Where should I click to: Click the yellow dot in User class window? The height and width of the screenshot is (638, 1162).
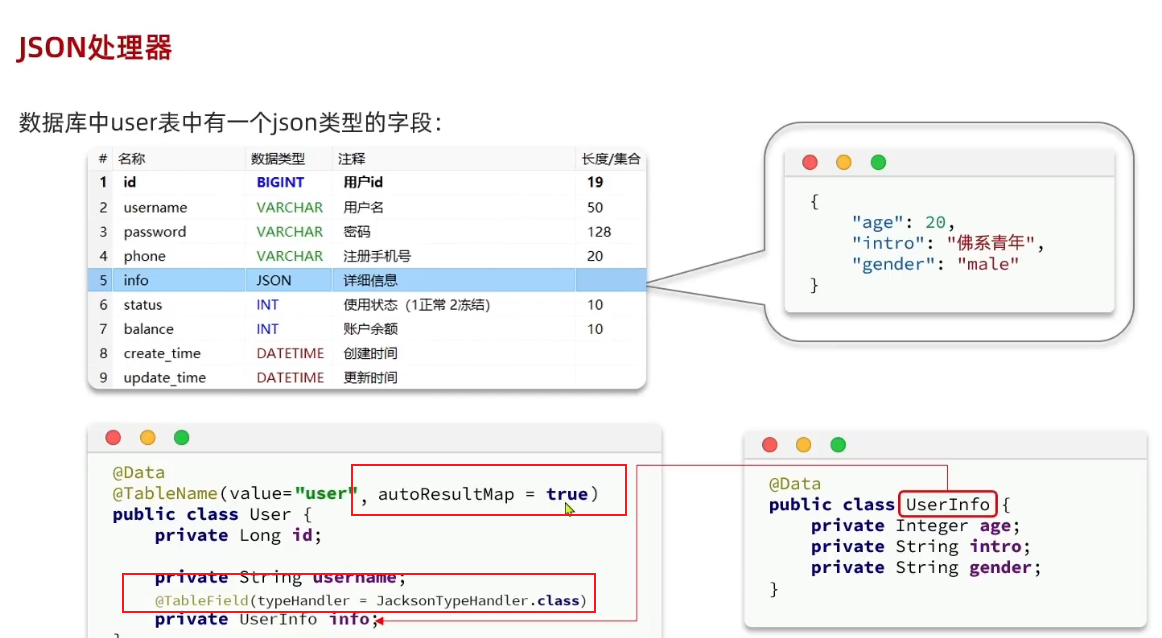click(x=147, y=437)
